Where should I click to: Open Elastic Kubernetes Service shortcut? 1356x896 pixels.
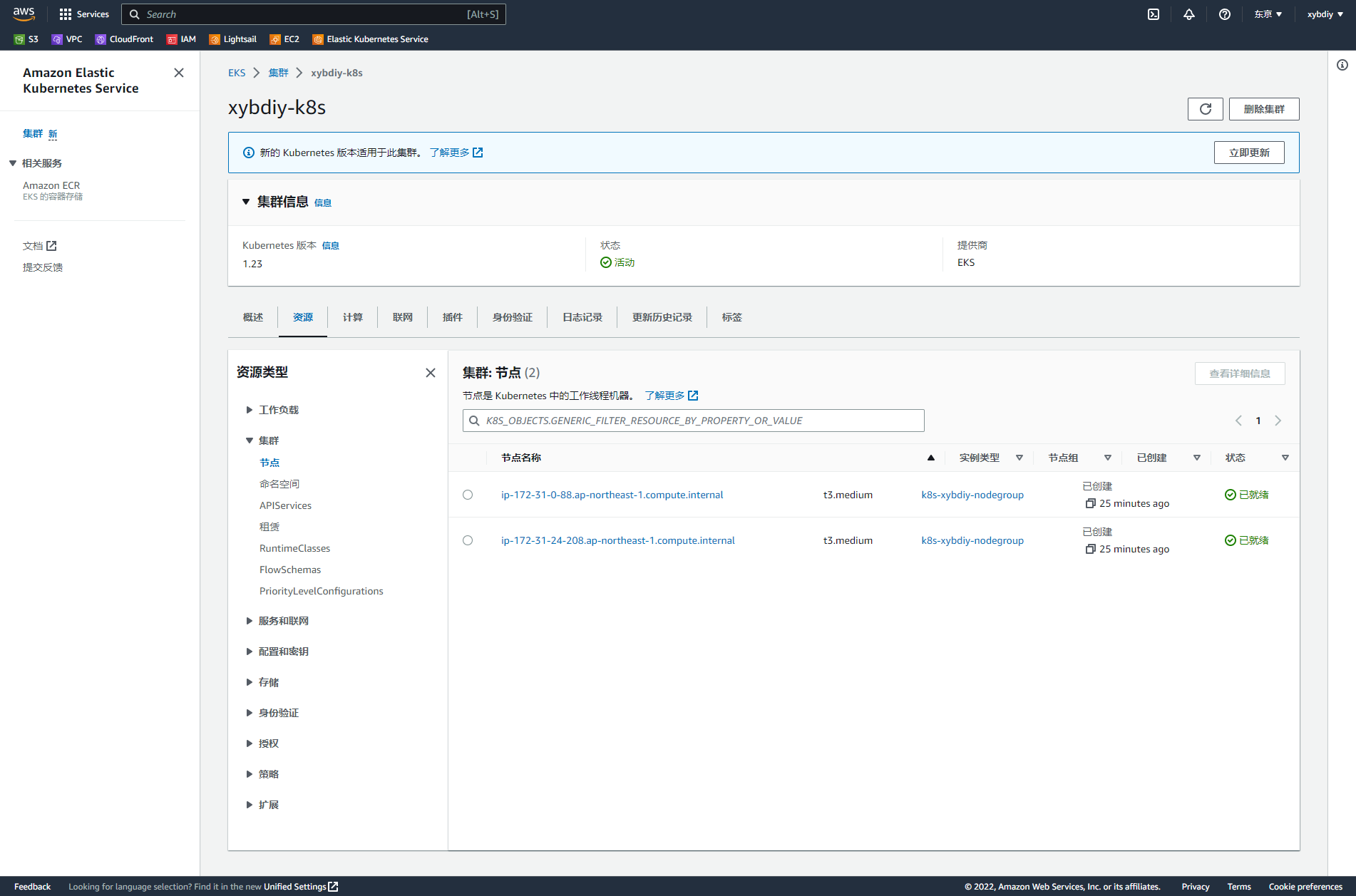pyautogui.click(x=371, y=39)
